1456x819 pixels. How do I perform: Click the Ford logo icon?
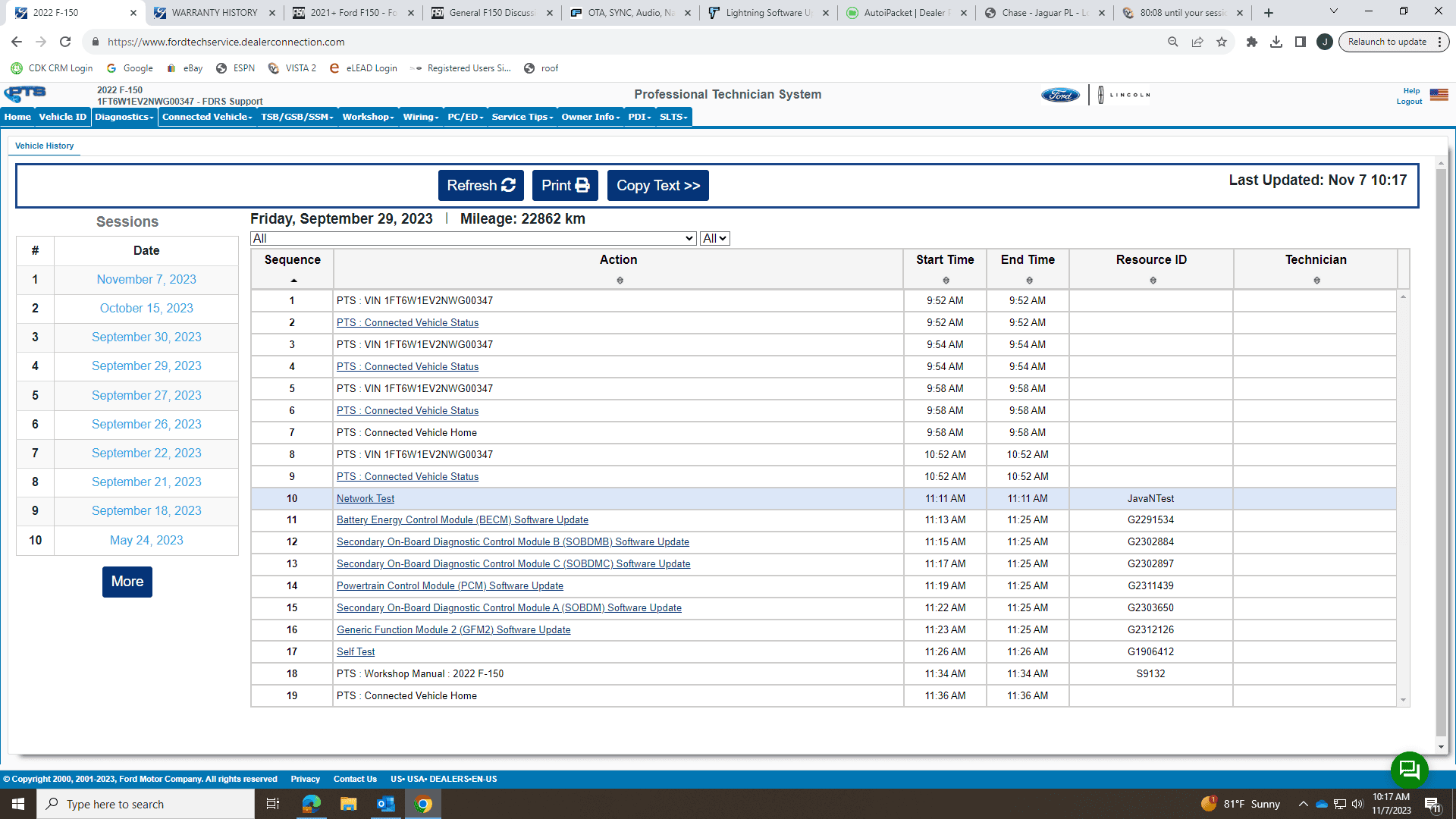(1060, 95)
